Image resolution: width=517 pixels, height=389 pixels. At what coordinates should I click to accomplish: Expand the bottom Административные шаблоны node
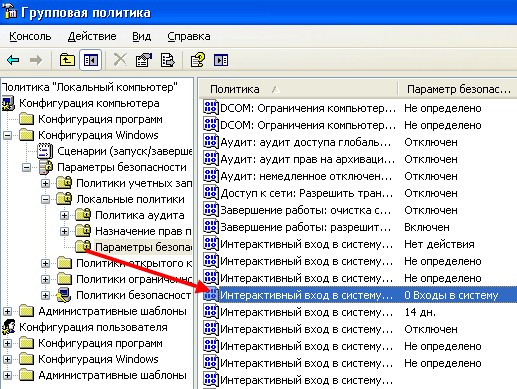coord(7,375)
